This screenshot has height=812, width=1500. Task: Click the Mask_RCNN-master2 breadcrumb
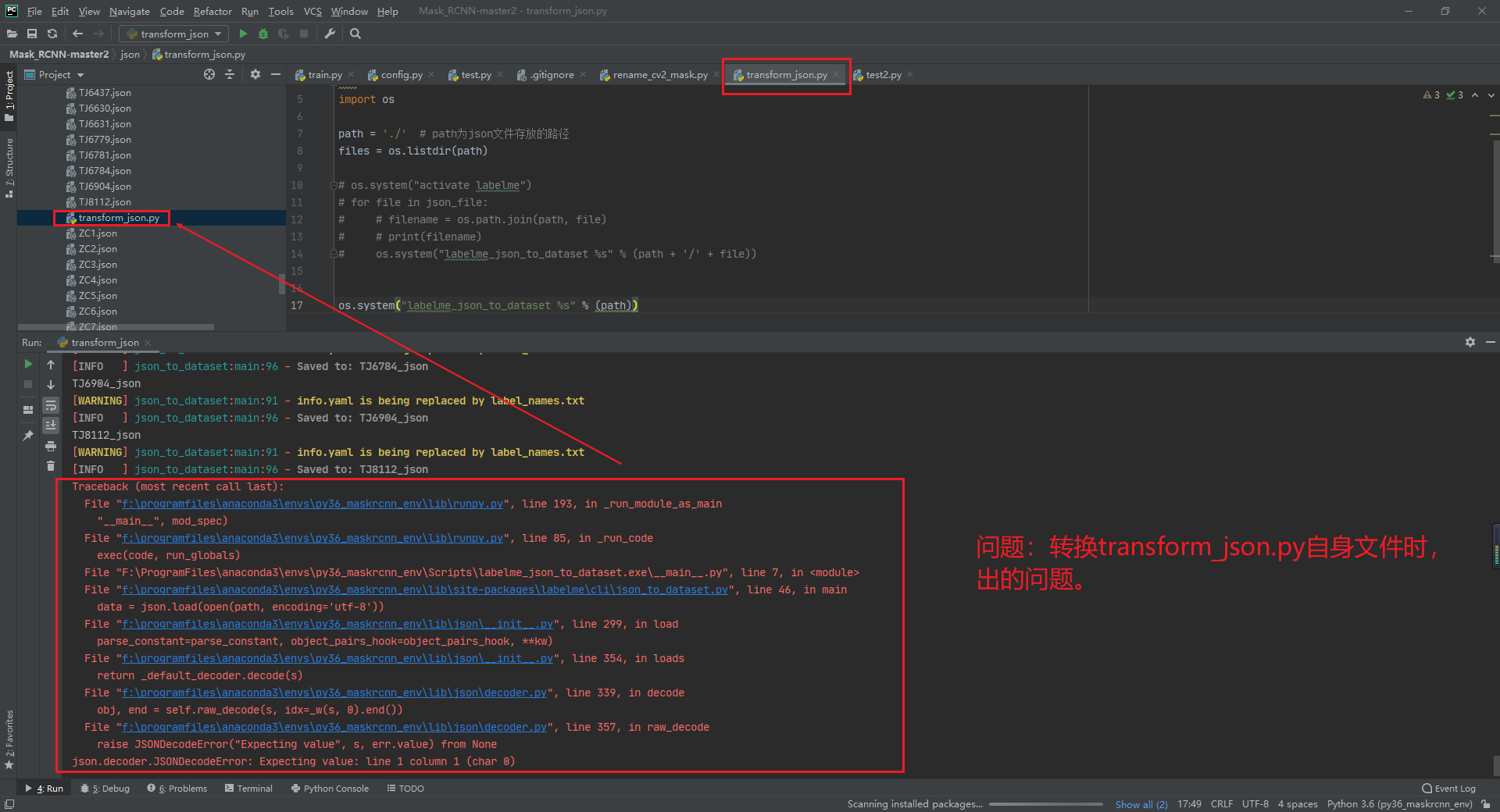[x=59, y=54]
